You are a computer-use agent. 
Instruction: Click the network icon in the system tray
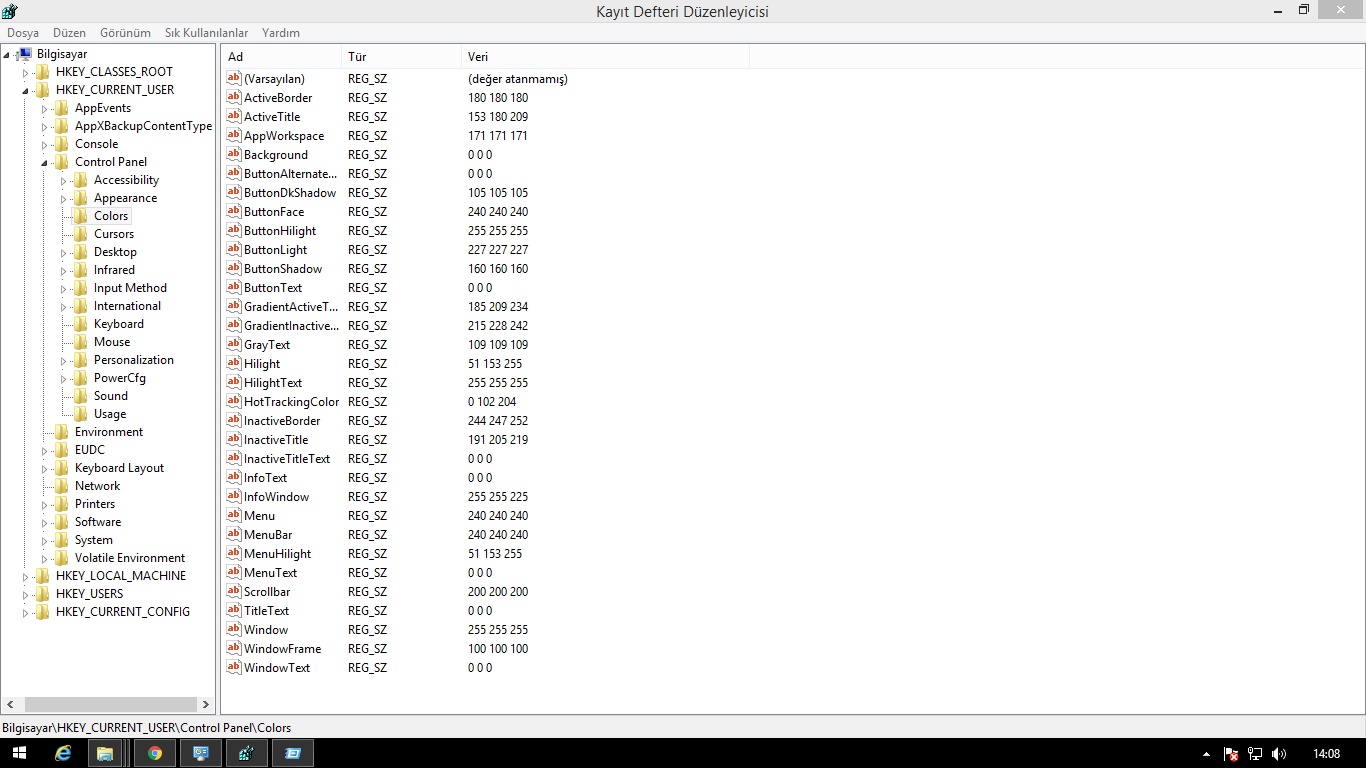[x=1255, y=753]
